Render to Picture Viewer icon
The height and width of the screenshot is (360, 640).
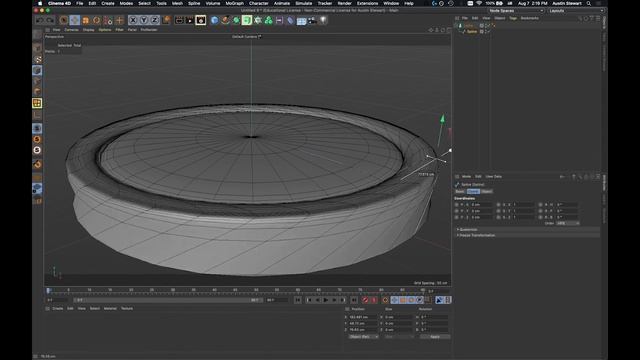tap(190, 20)
